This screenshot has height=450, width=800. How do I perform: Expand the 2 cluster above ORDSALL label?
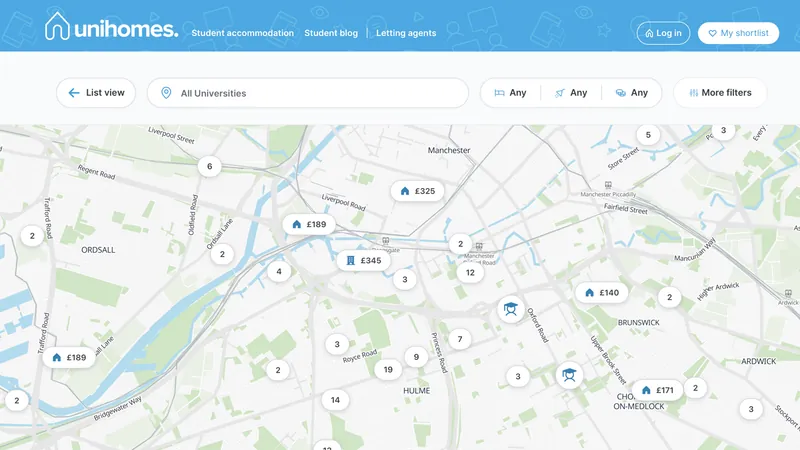coord(32,236)
